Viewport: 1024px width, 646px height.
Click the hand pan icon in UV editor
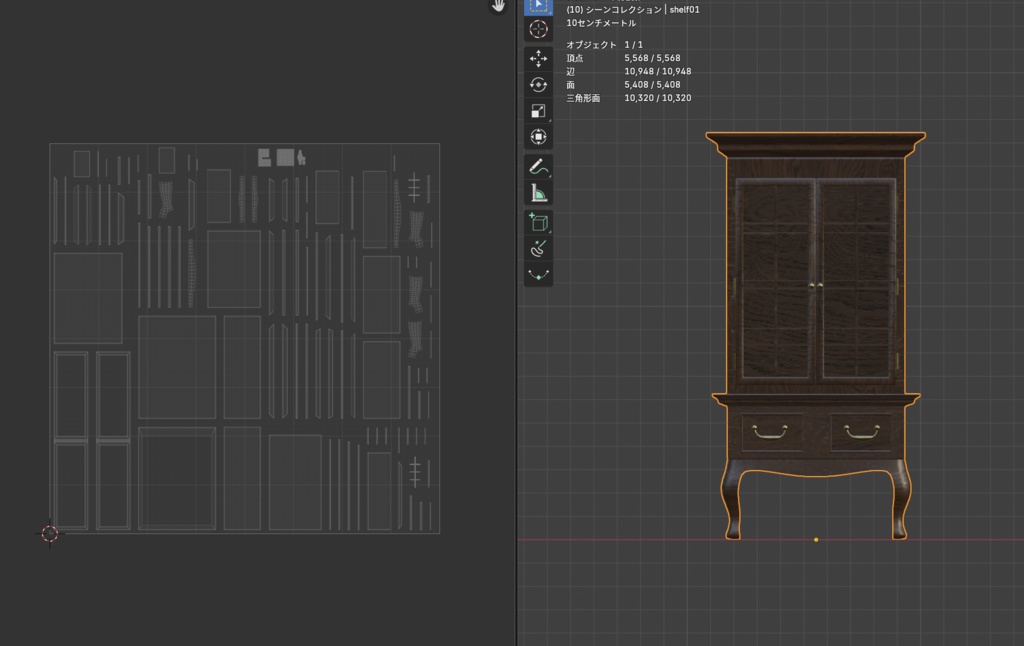498,6
